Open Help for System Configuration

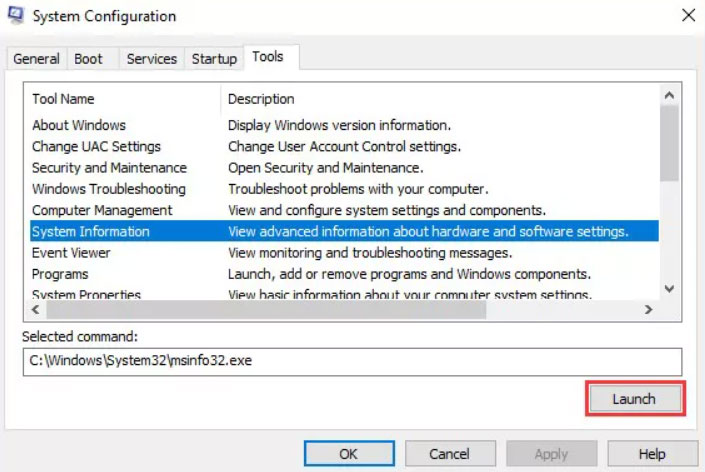pos(652,454)
